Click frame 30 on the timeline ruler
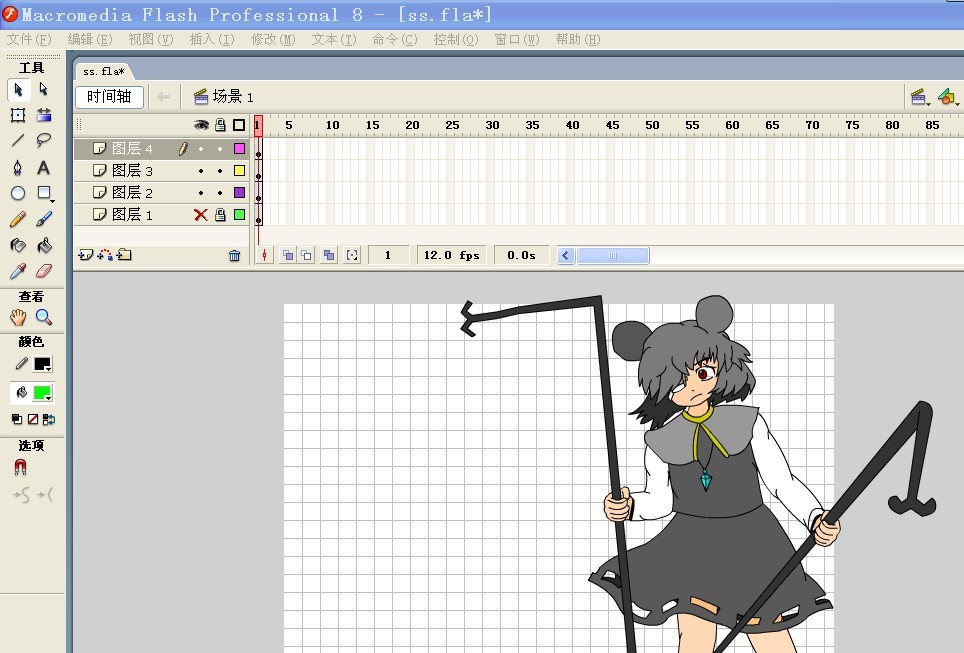This screenshot has width=964, height=653. [x=491, y=125]
